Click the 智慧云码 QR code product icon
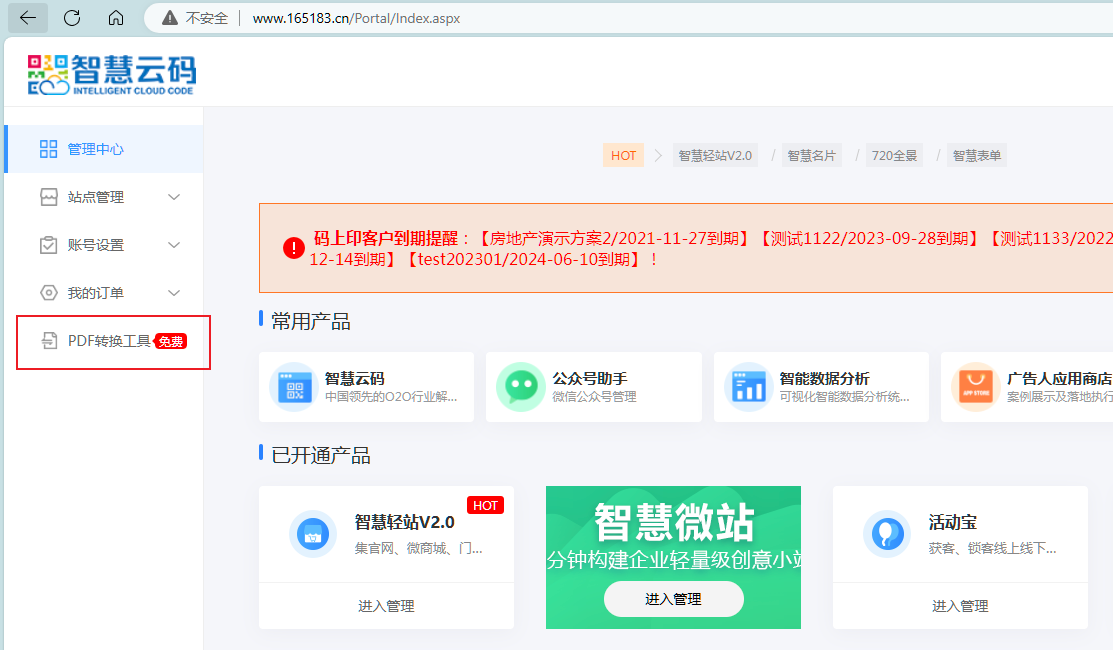This screenshot has height=650, width=1113. 293,387
